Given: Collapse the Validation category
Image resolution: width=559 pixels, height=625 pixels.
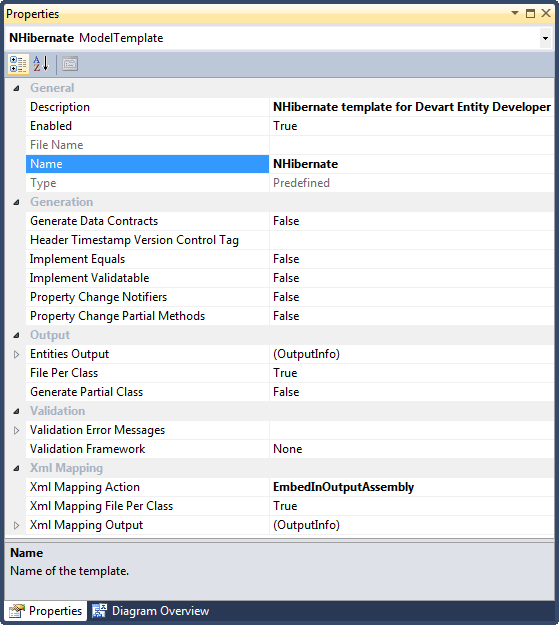Looking at the screenshot, I should click(16, 411).
